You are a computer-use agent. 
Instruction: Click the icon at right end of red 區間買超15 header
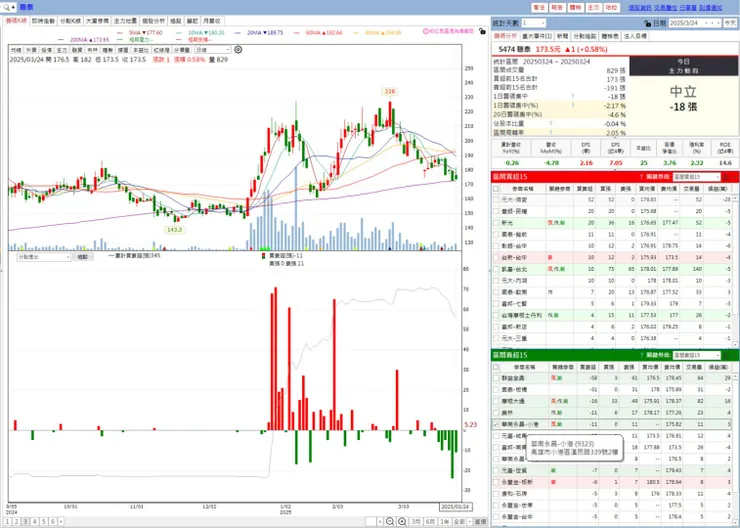click(x=727, y=177)
